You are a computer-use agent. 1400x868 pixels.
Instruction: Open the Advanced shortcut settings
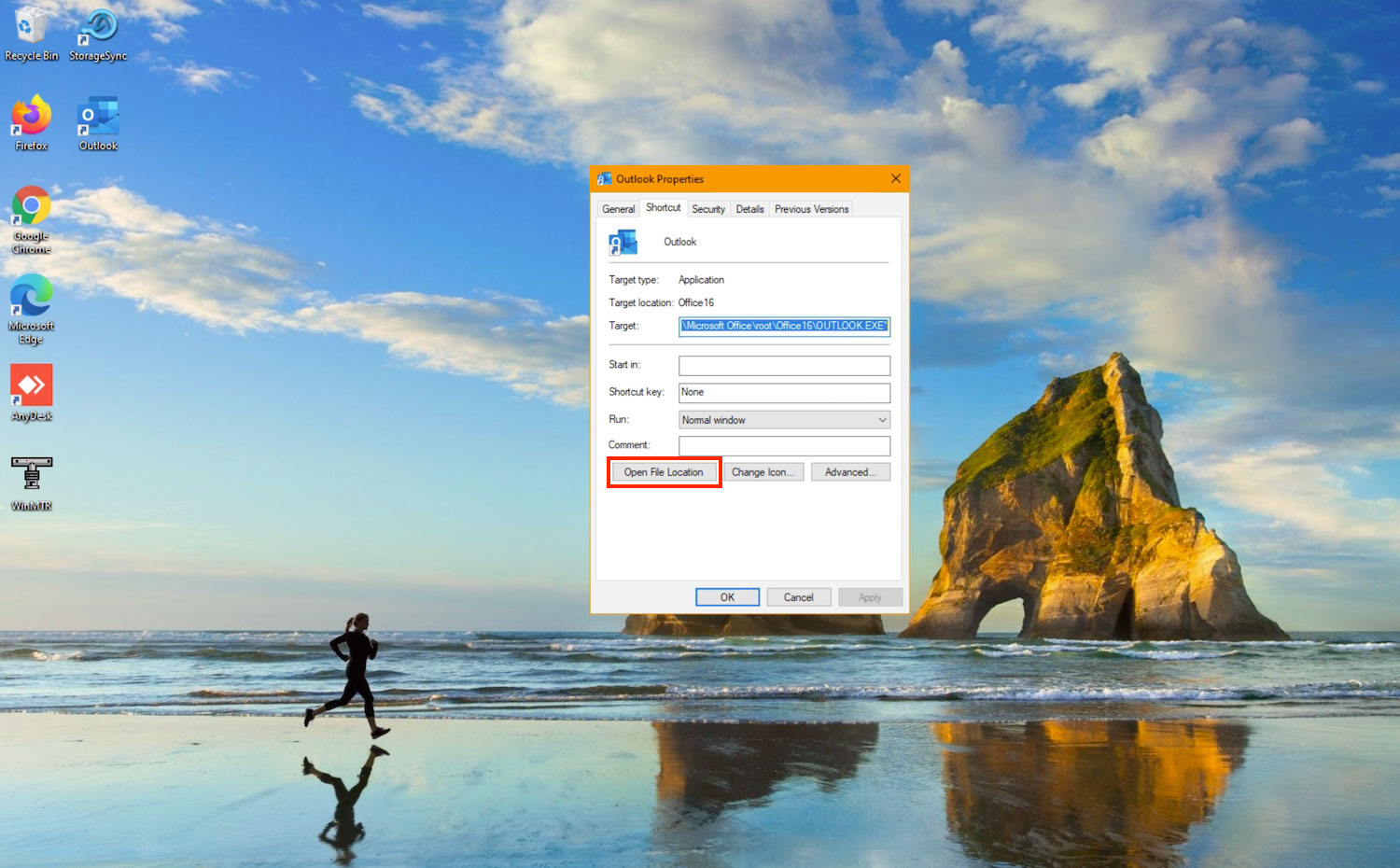[x=850, y=472]
